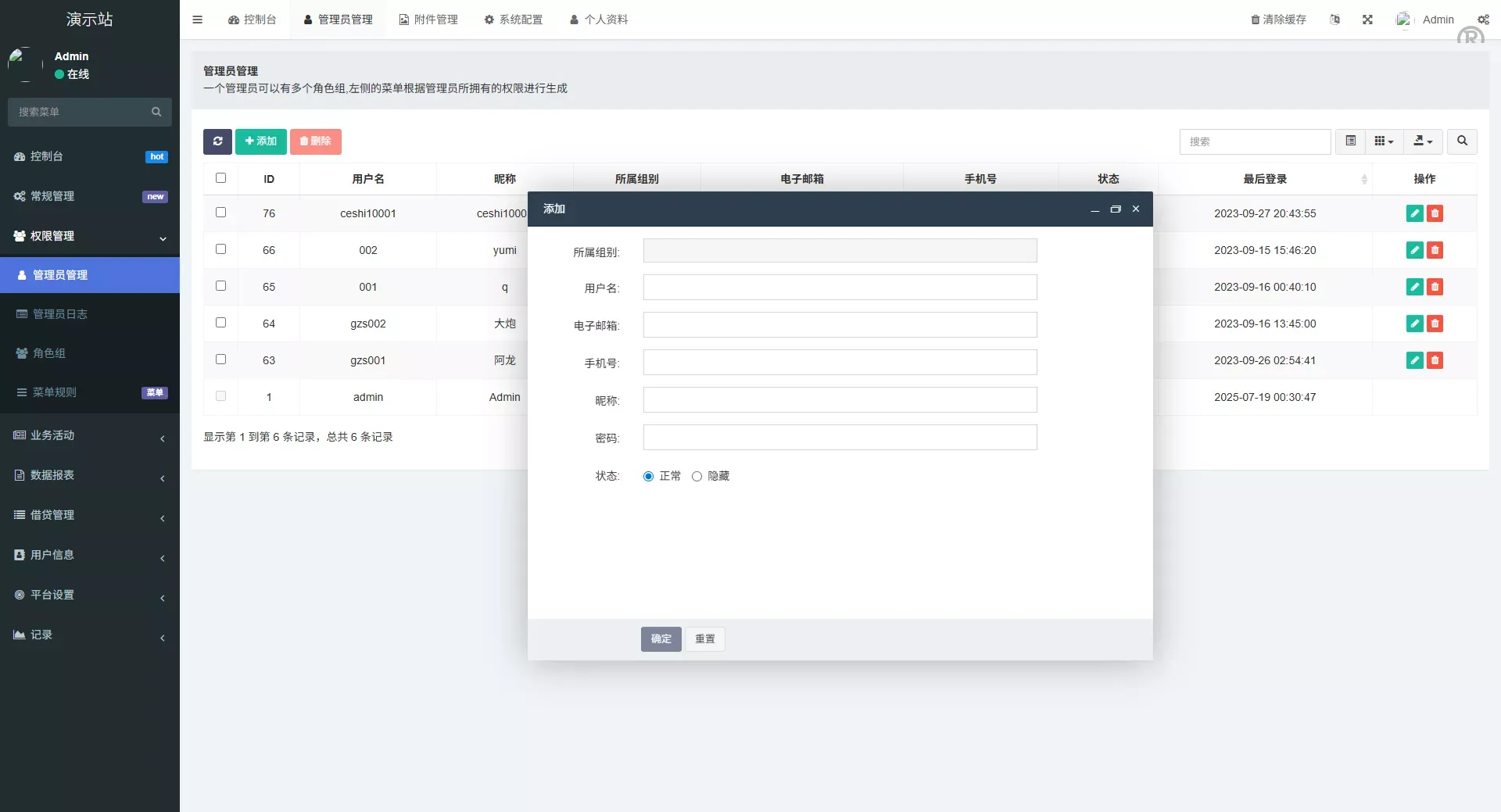
Task: Switch to the 附件管理 navigation tab
Action: coord(428,19)
